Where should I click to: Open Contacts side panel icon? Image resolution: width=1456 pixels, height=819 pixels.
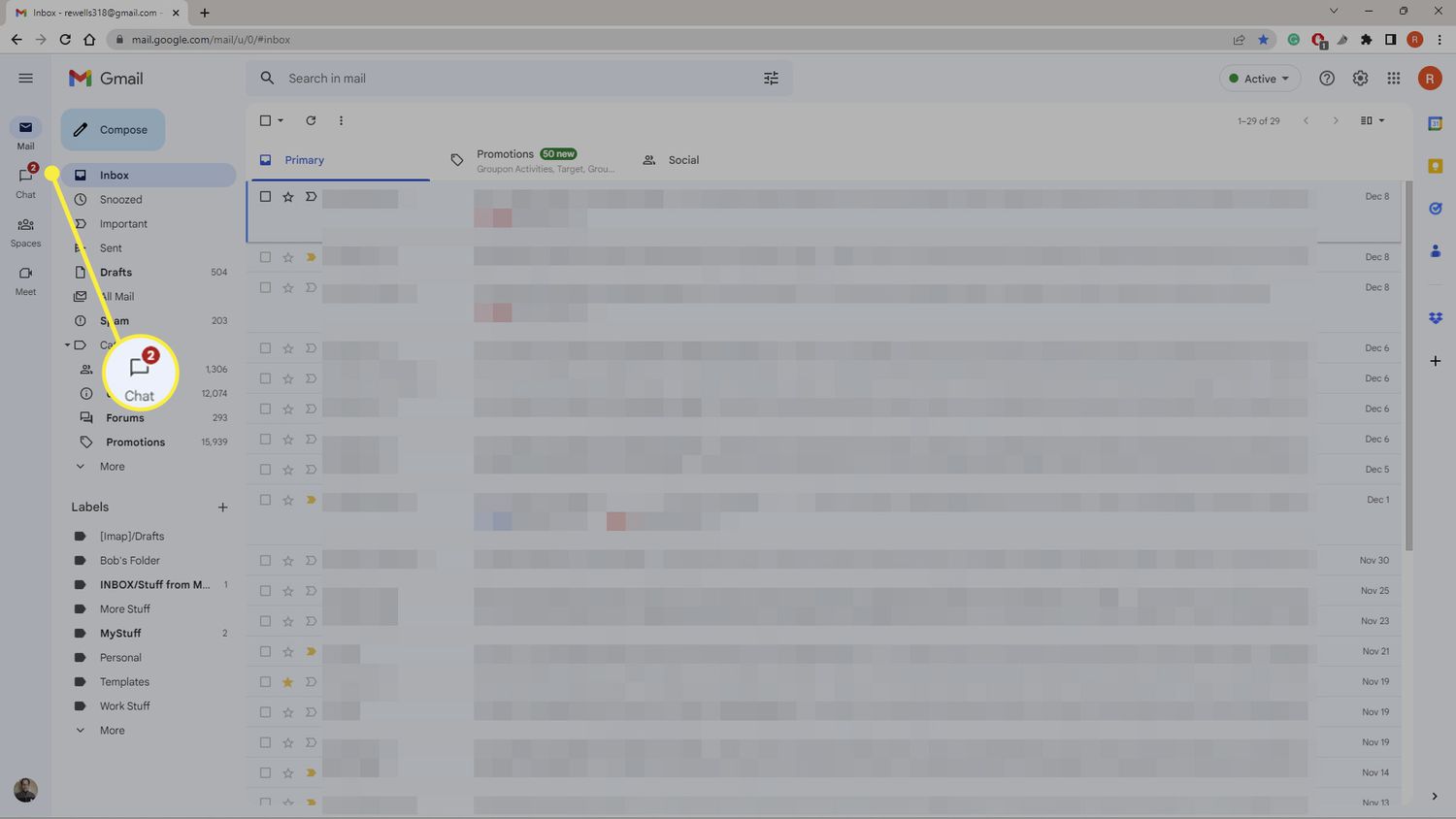click(x=1435, y=251)
